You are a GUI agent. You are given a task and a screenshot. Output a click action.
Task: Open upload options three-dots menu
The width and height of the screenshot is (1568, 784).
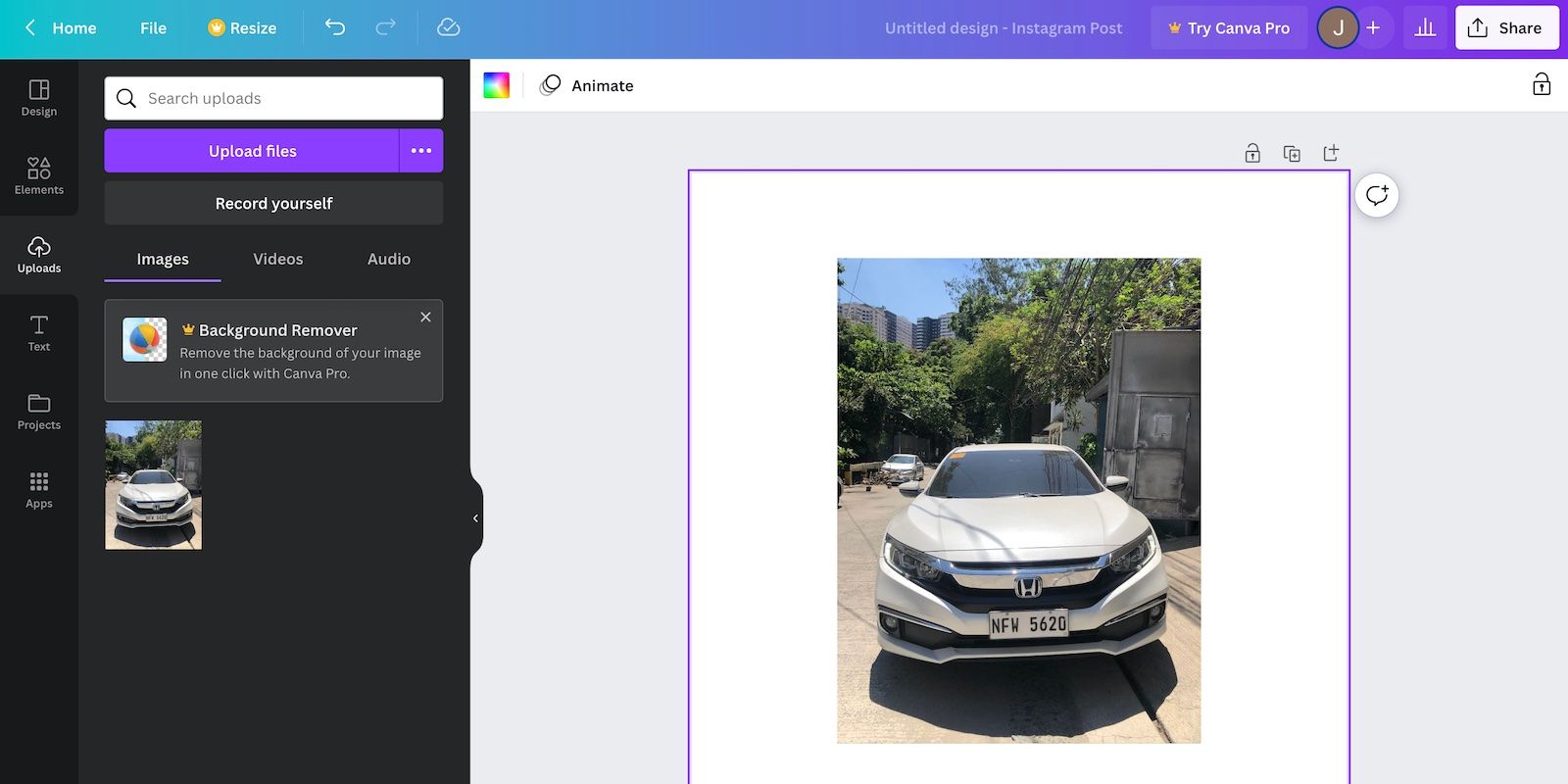421,151
